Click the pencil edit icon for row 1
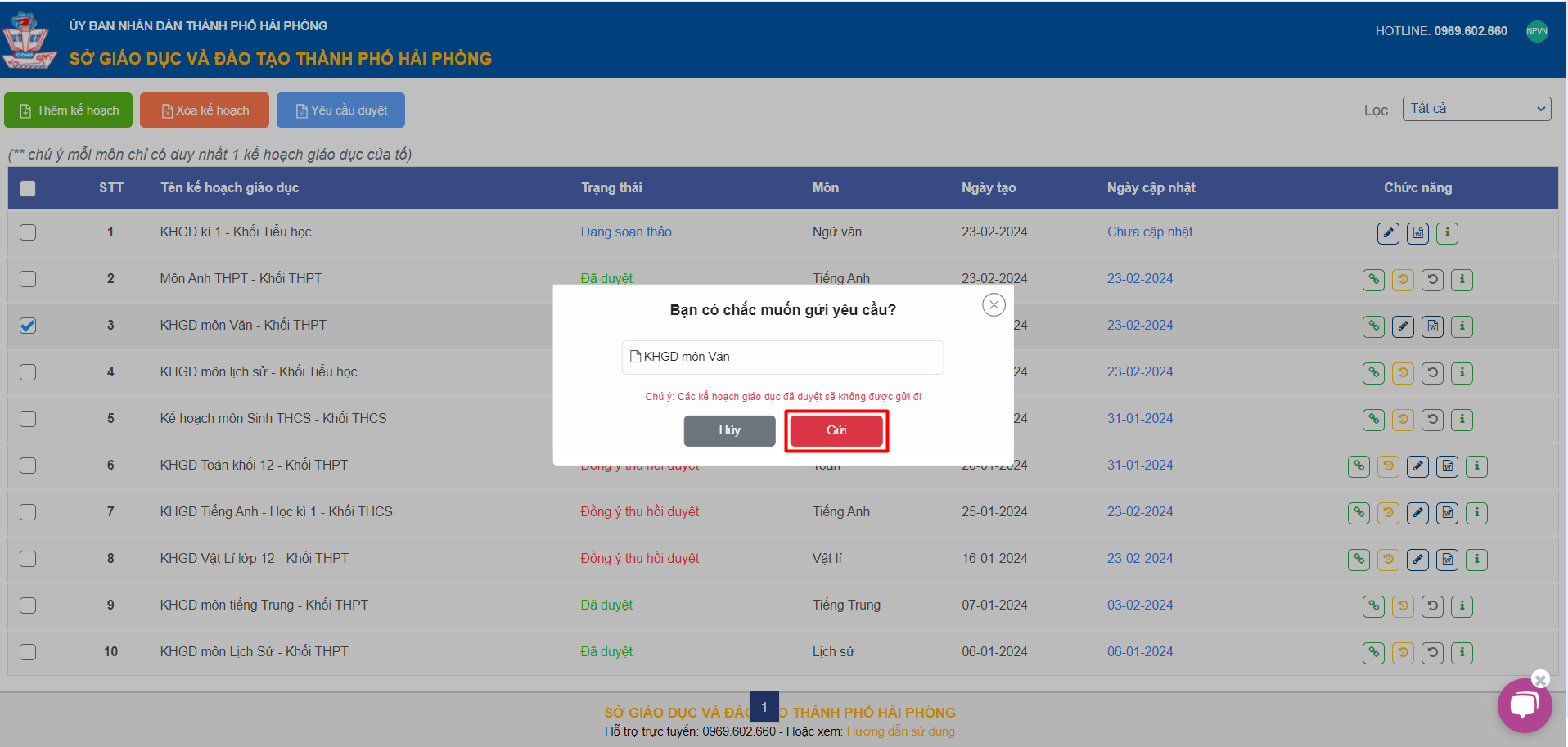The width and height of the screenshot is (1568, 747). pyautogui.click(x=1388, y=233)
